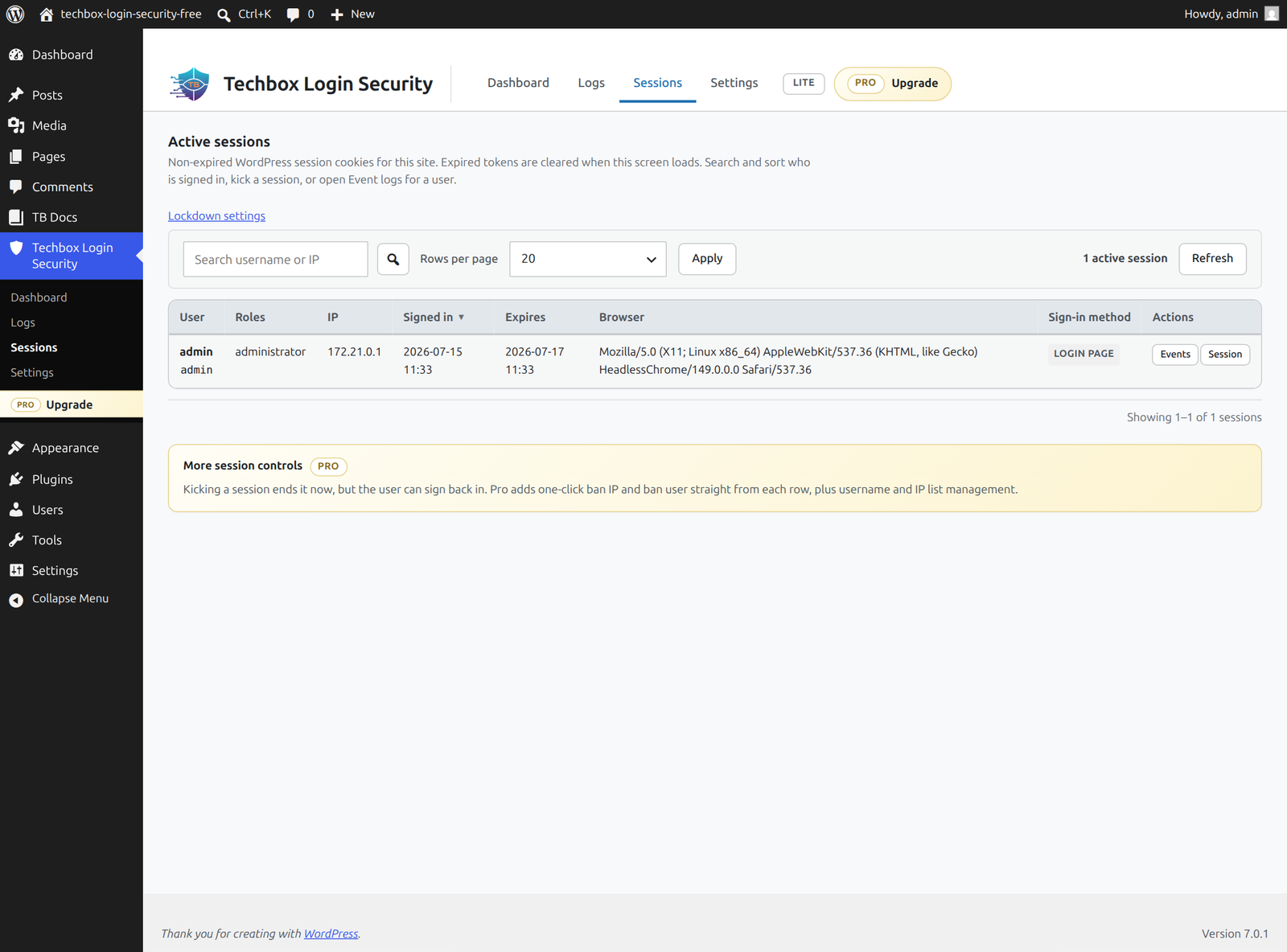
Task: Focus the Search username or IP field
Action: pyautogui.click(x=275, y=259)
